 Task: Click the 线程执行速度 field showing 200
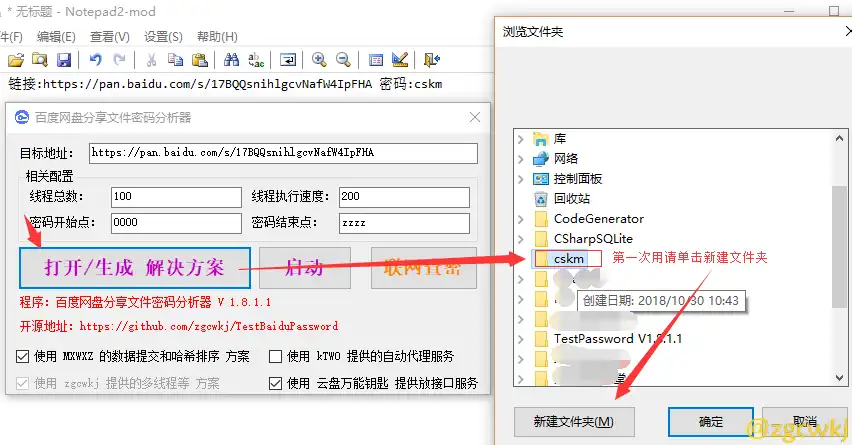click(404, 197)
